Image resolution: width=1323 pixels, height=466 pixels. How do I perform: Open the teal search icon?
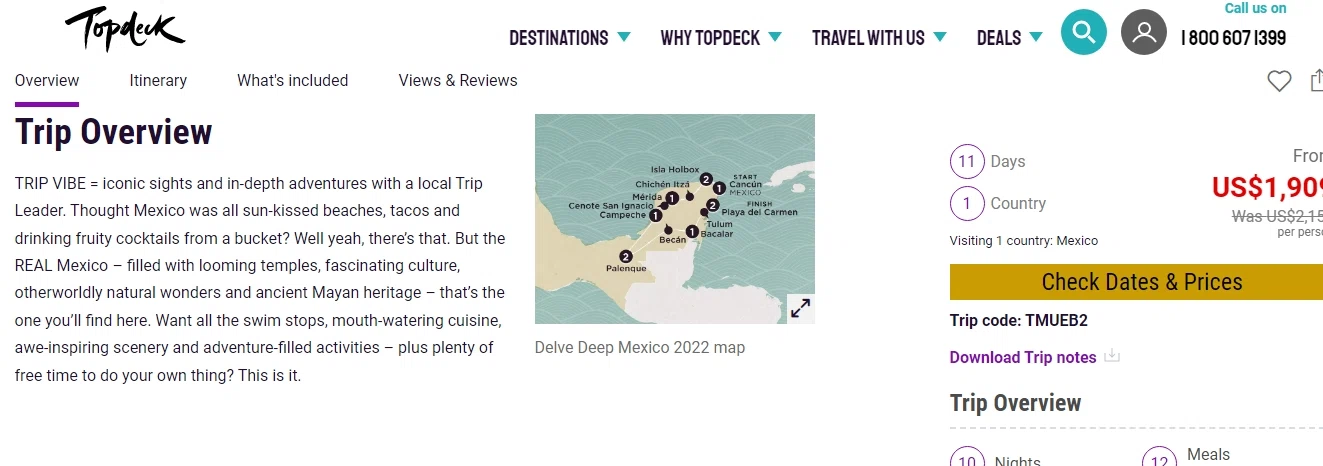(x=1084, y=33)
